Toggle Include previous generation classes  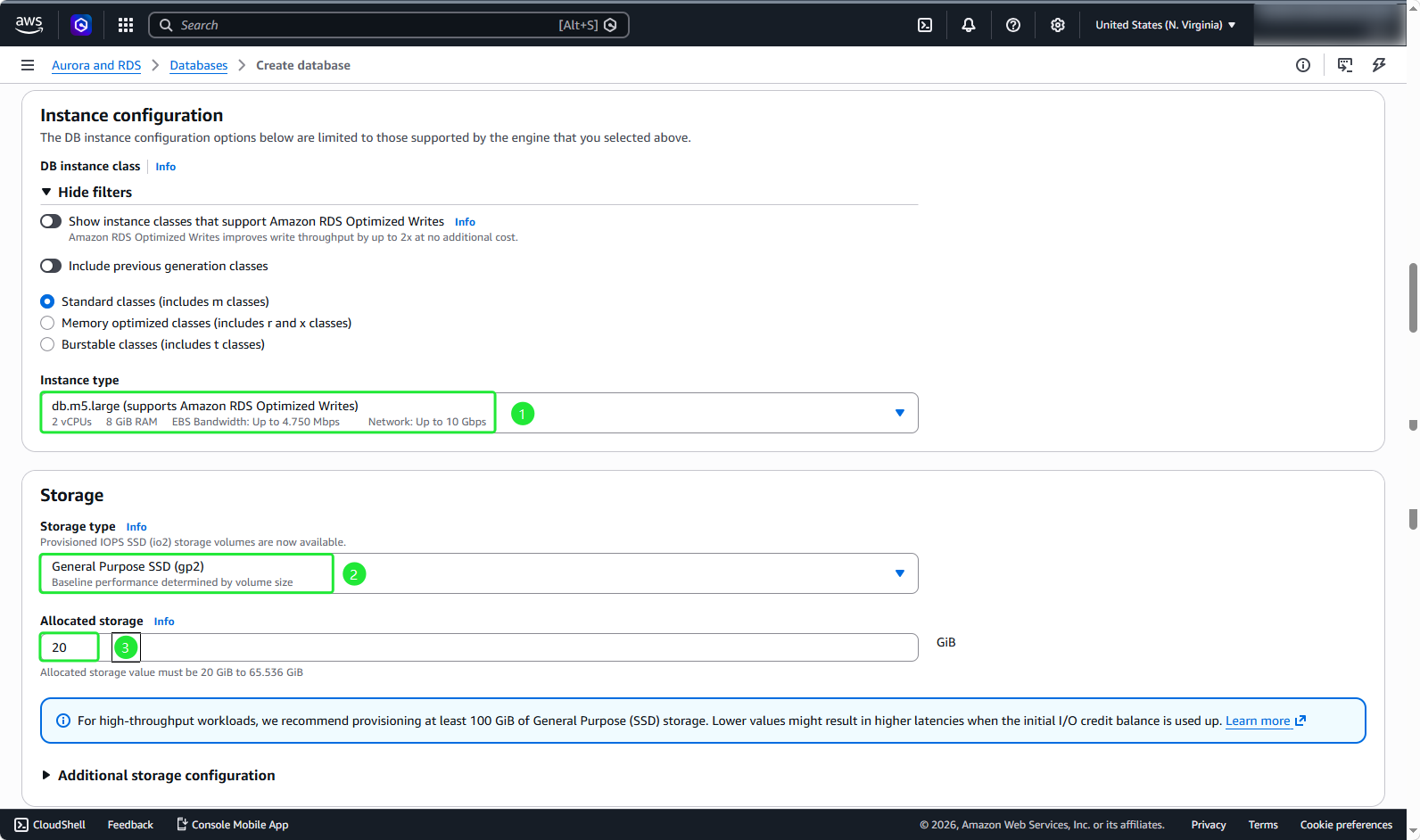click(51, 266)
